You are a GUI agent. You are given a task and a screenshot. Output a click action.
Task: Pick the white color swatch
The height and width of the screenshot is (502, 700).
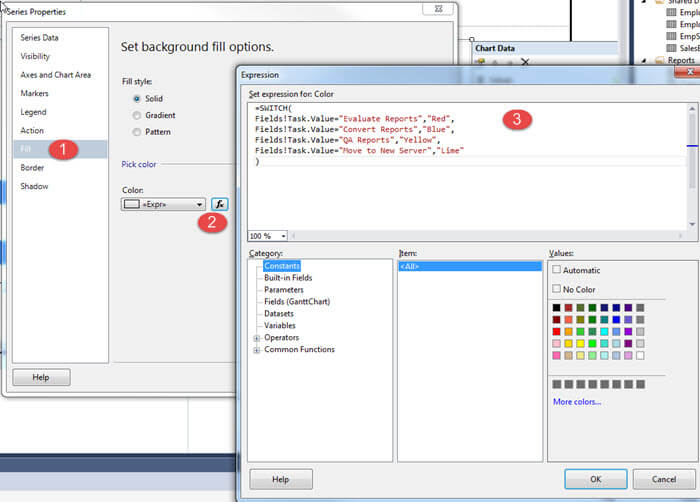[640, 356]
